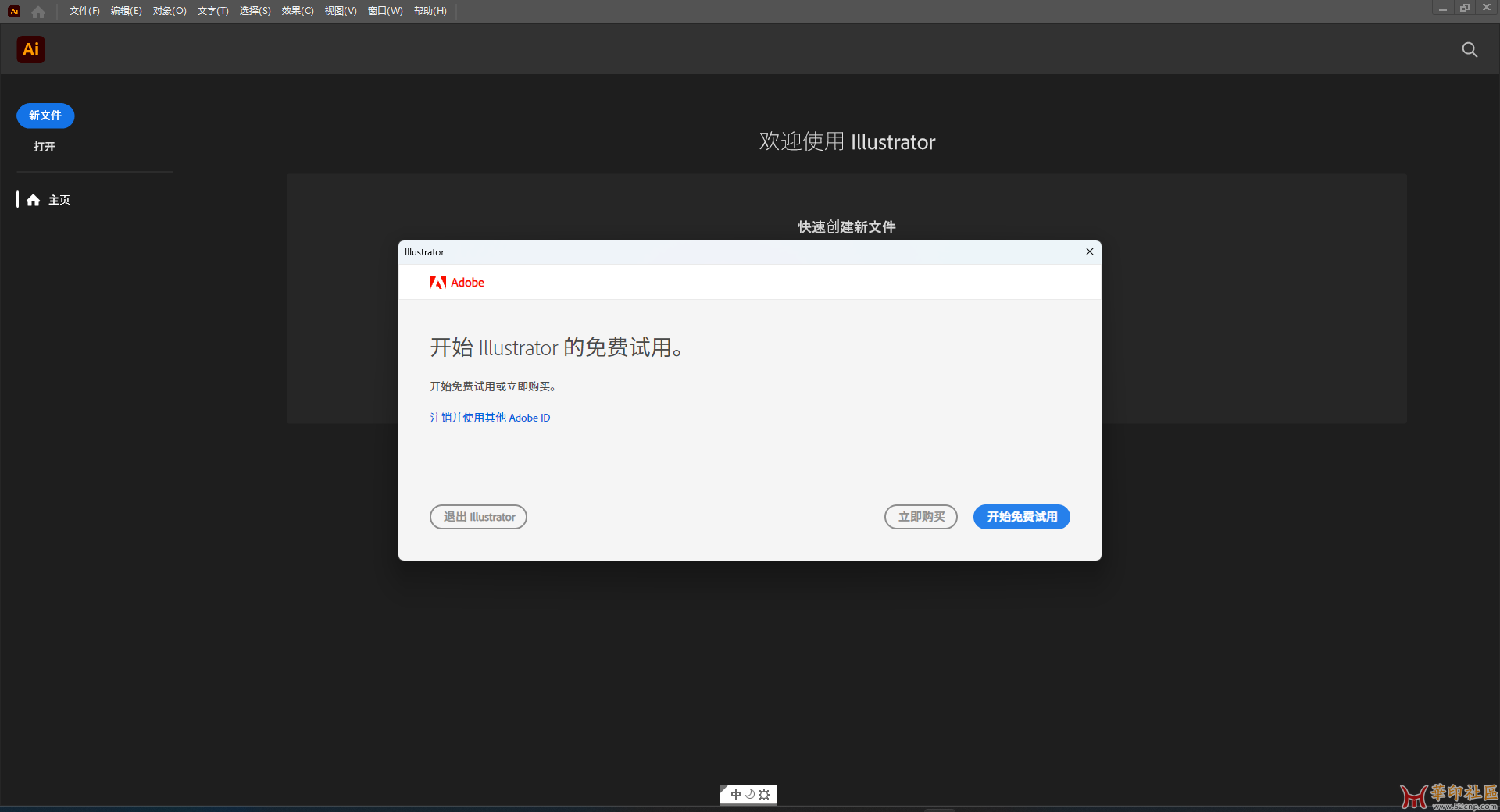Click the 快速创建新文件 text
The height and width of the screenshot is (812, 1500).
click(847, 227)
